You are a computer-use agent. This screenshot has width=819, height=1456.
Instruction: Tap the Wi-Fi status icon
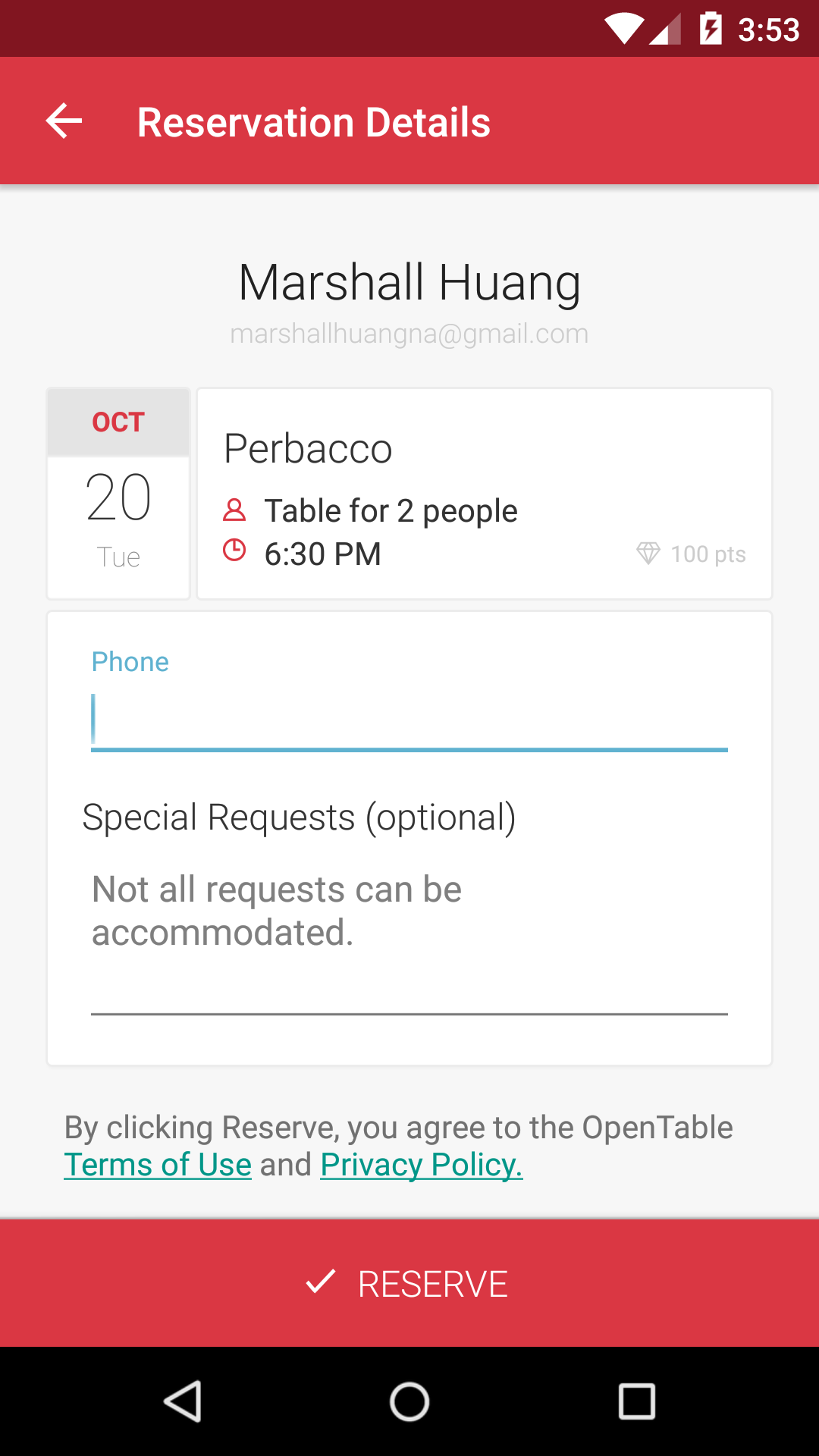(x=623, y=30)
